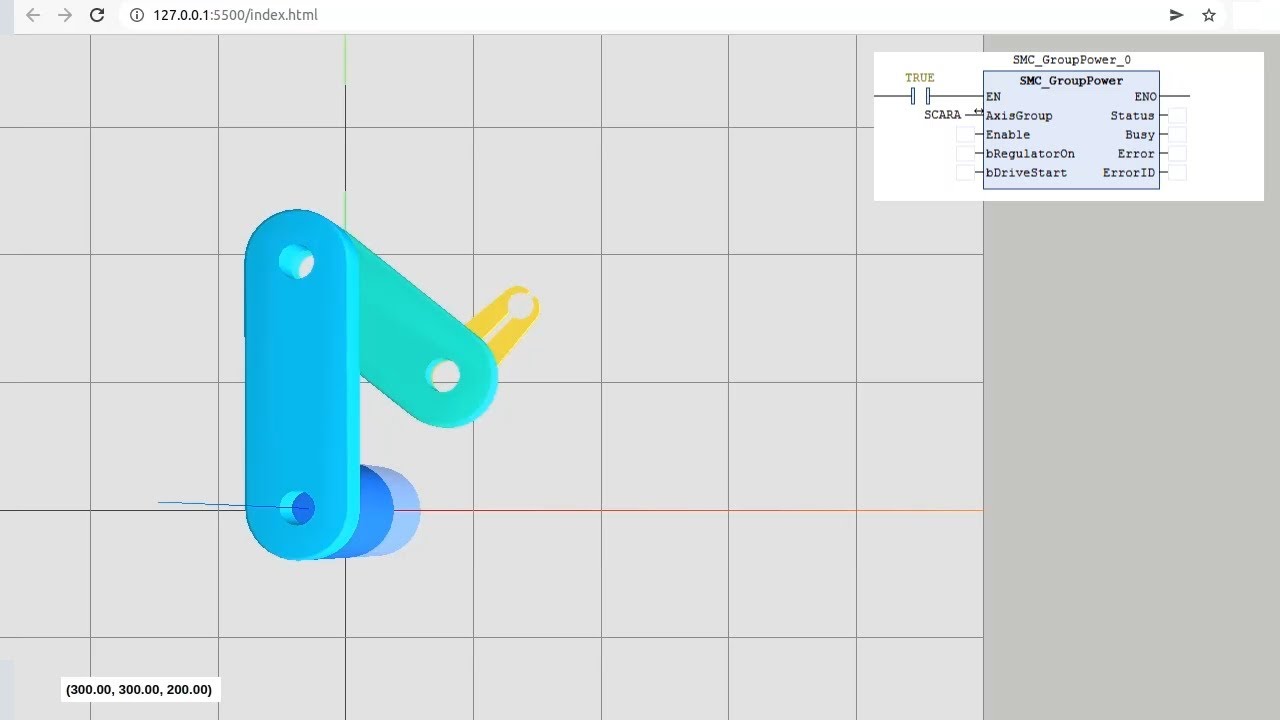The width and height of the screenshot is (1280, 720).
Task: Toggle the value box left of bDriveStart
Action: point(964,173)
